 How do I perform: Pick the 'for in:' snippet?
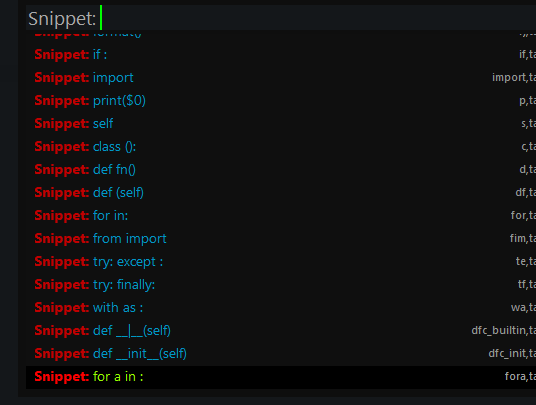point(281,216)
